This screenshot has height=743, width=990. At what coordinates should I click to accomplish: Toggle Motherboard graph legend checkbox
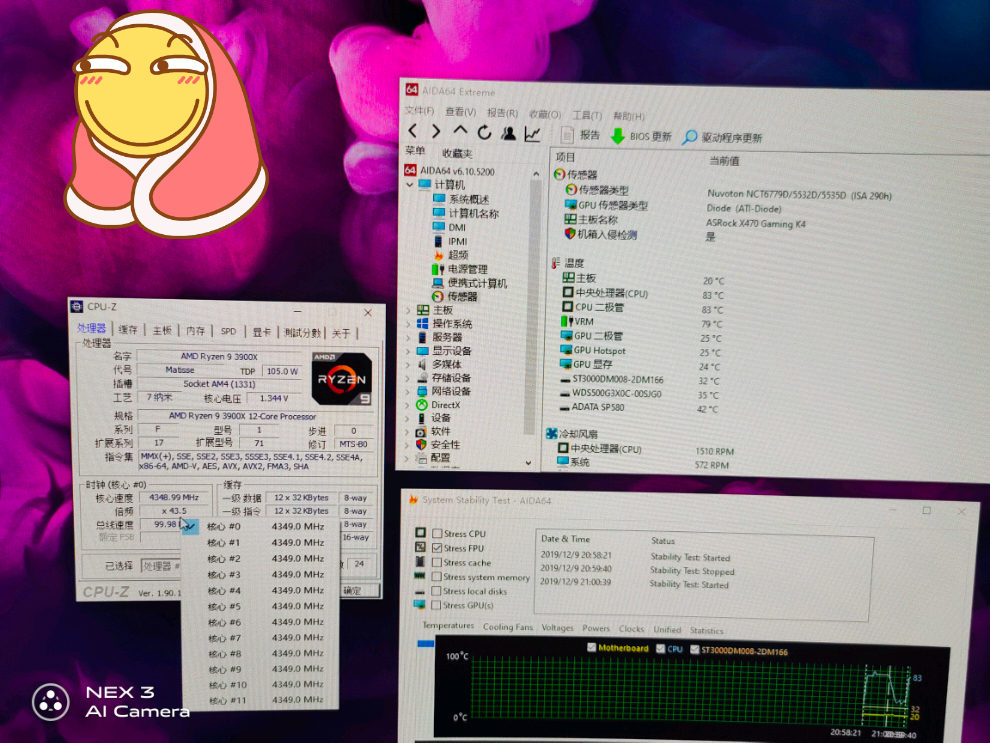point(592,647)
